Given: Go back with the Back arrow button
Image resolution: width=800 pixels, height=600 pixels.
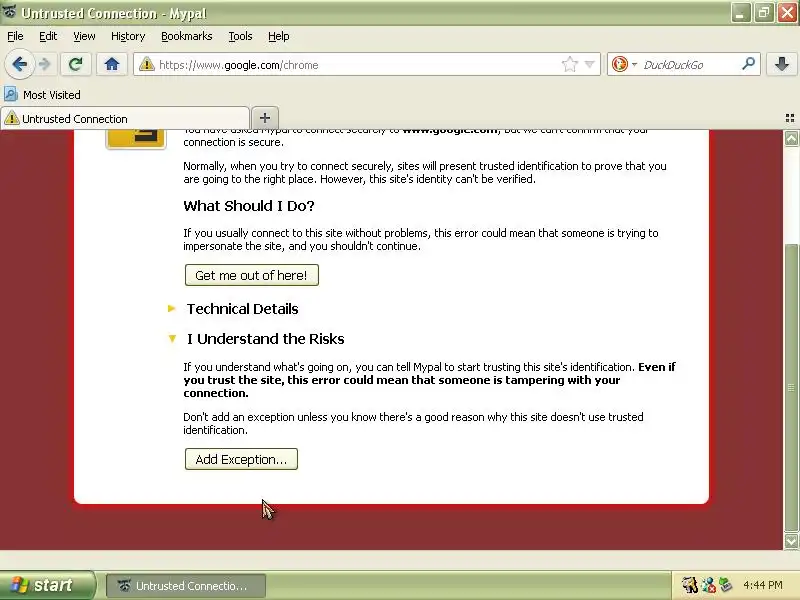Looking at the screenshot, I should 19,65.
